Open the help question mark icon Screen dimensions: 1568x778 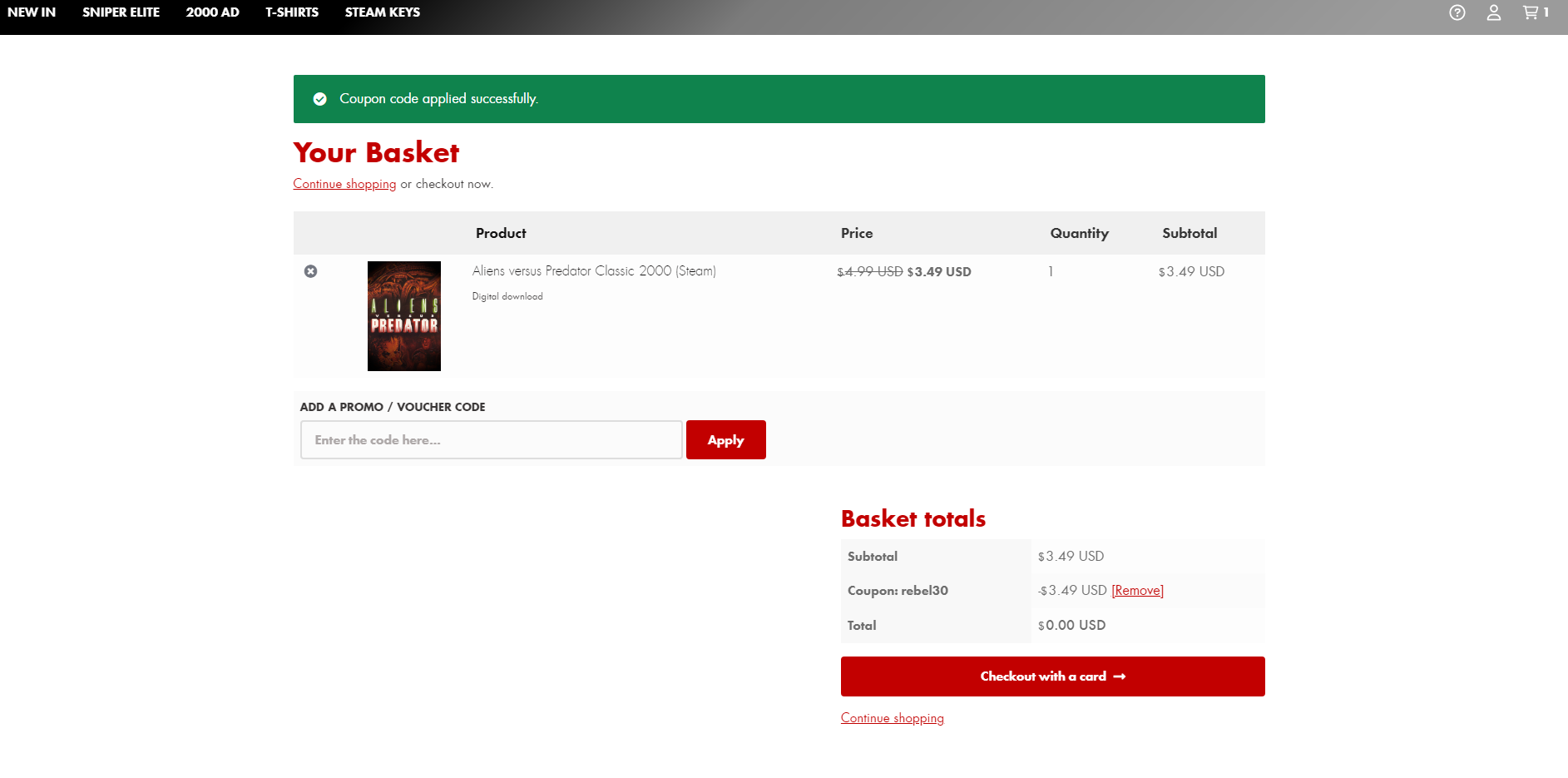coord(1457,12)
